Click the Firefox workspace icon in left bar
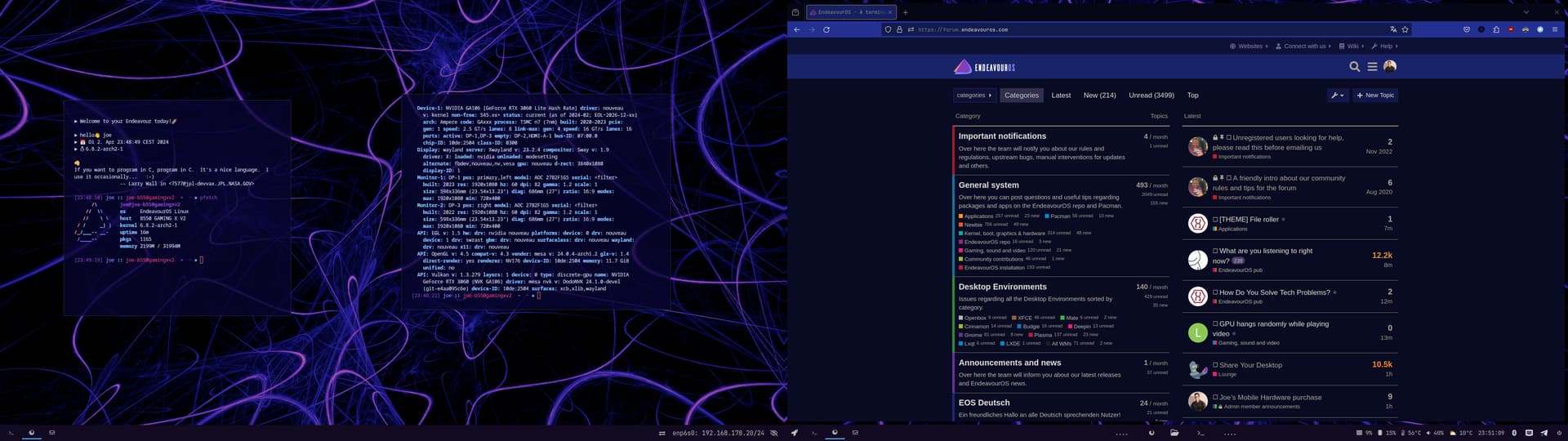The width and height of the screenshot is (1568, 441). (32, 433)
